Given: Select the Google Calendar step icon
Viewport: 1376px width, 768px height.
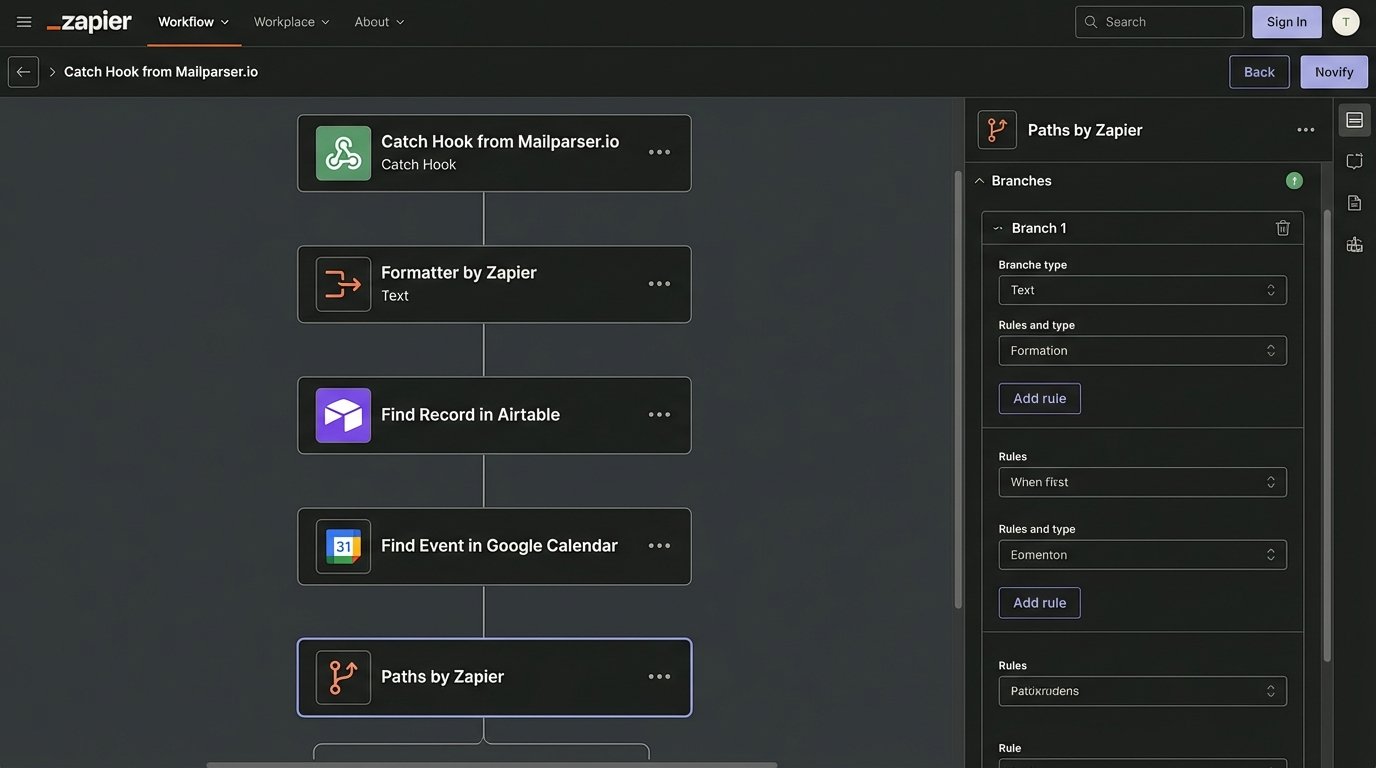Looking at the screenshot, I should click(343, 547).
